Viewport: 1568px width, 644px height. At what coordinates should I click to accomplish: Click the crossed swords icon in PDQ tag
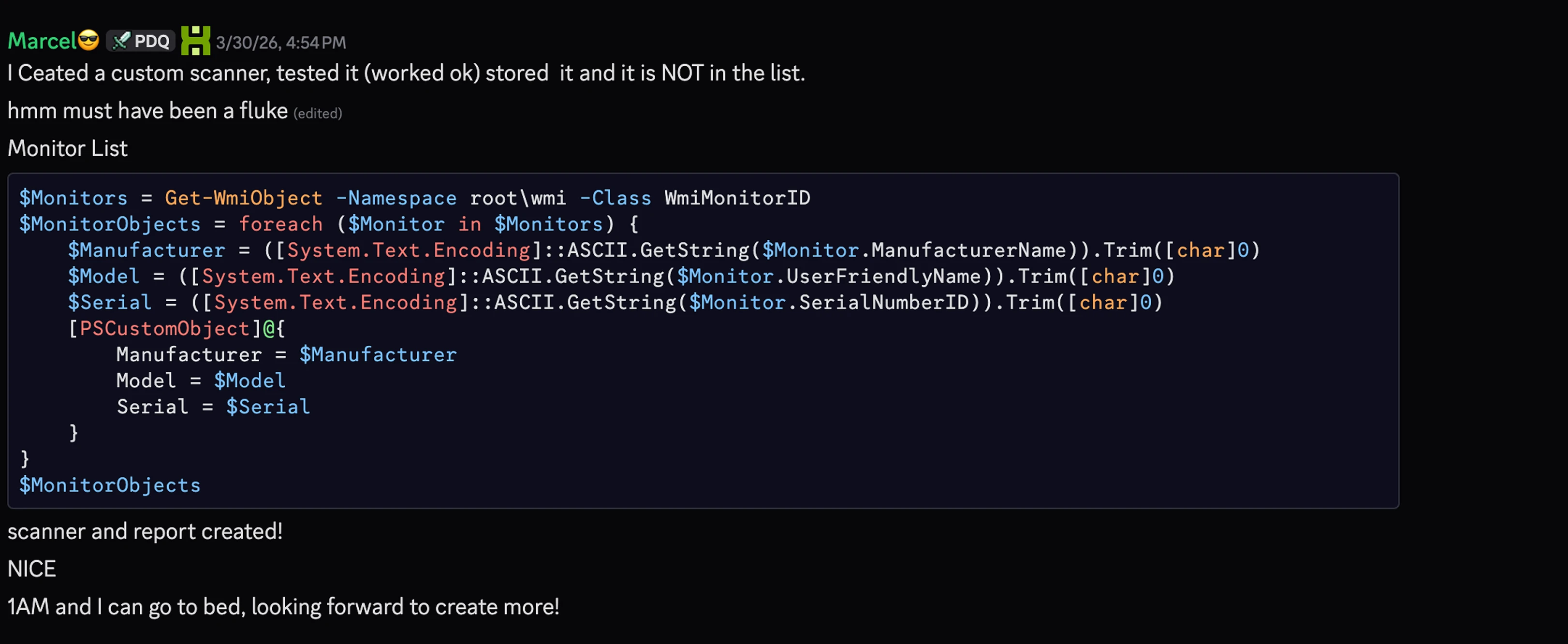(x=121, y=41)
